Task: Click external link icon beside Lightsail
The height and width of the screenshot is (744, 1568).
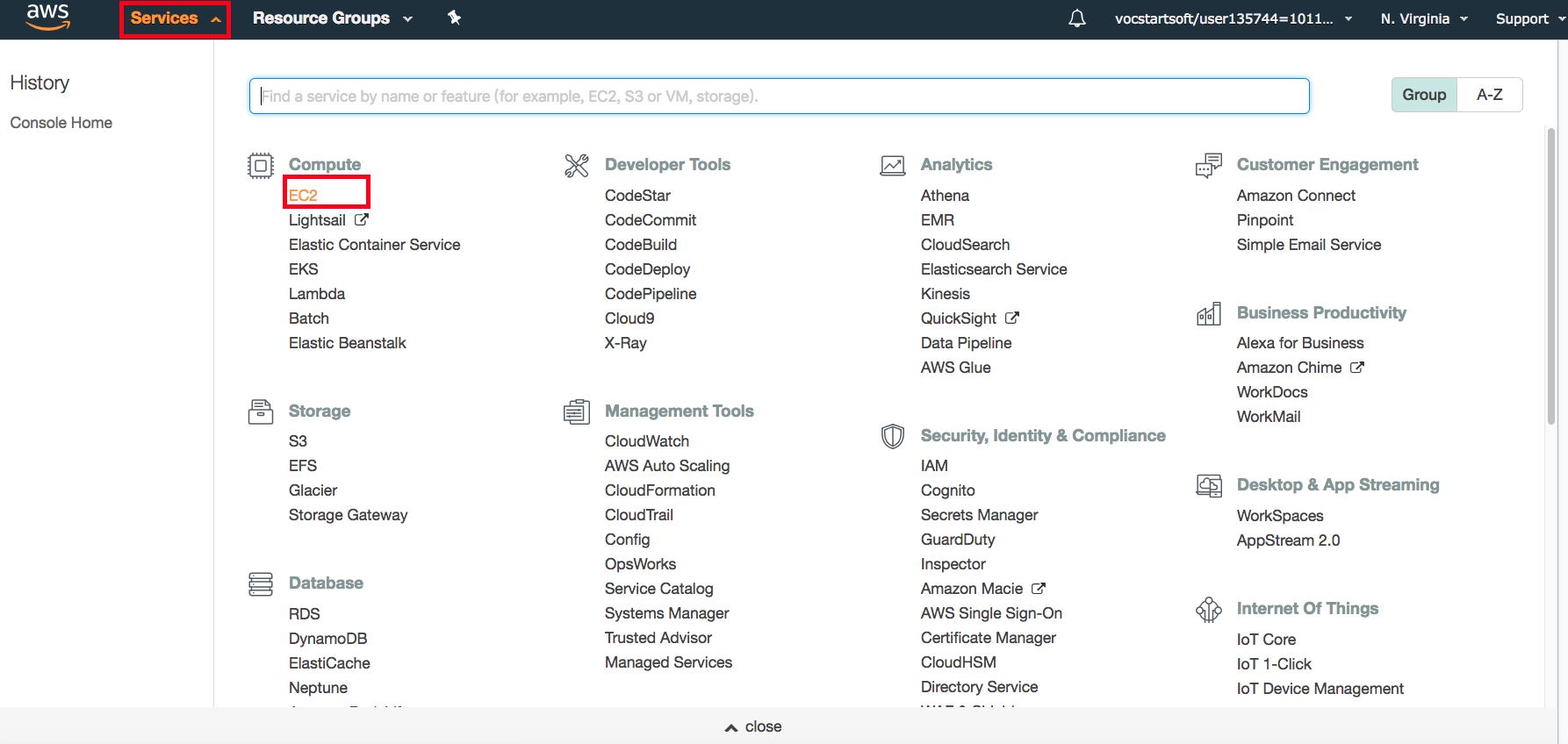Action: [x=362, y=219]
